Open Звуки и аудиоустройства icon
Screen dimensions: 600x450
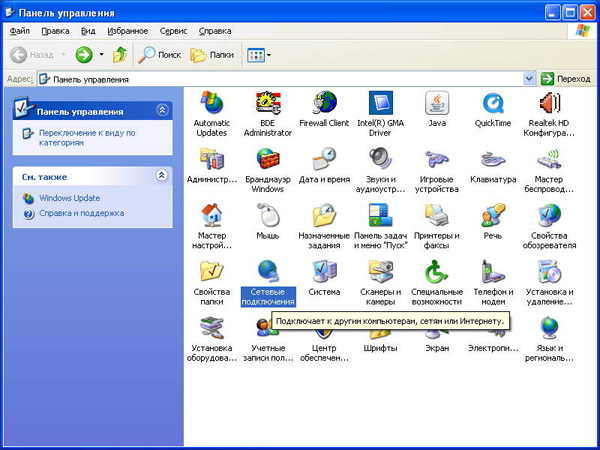380,159
